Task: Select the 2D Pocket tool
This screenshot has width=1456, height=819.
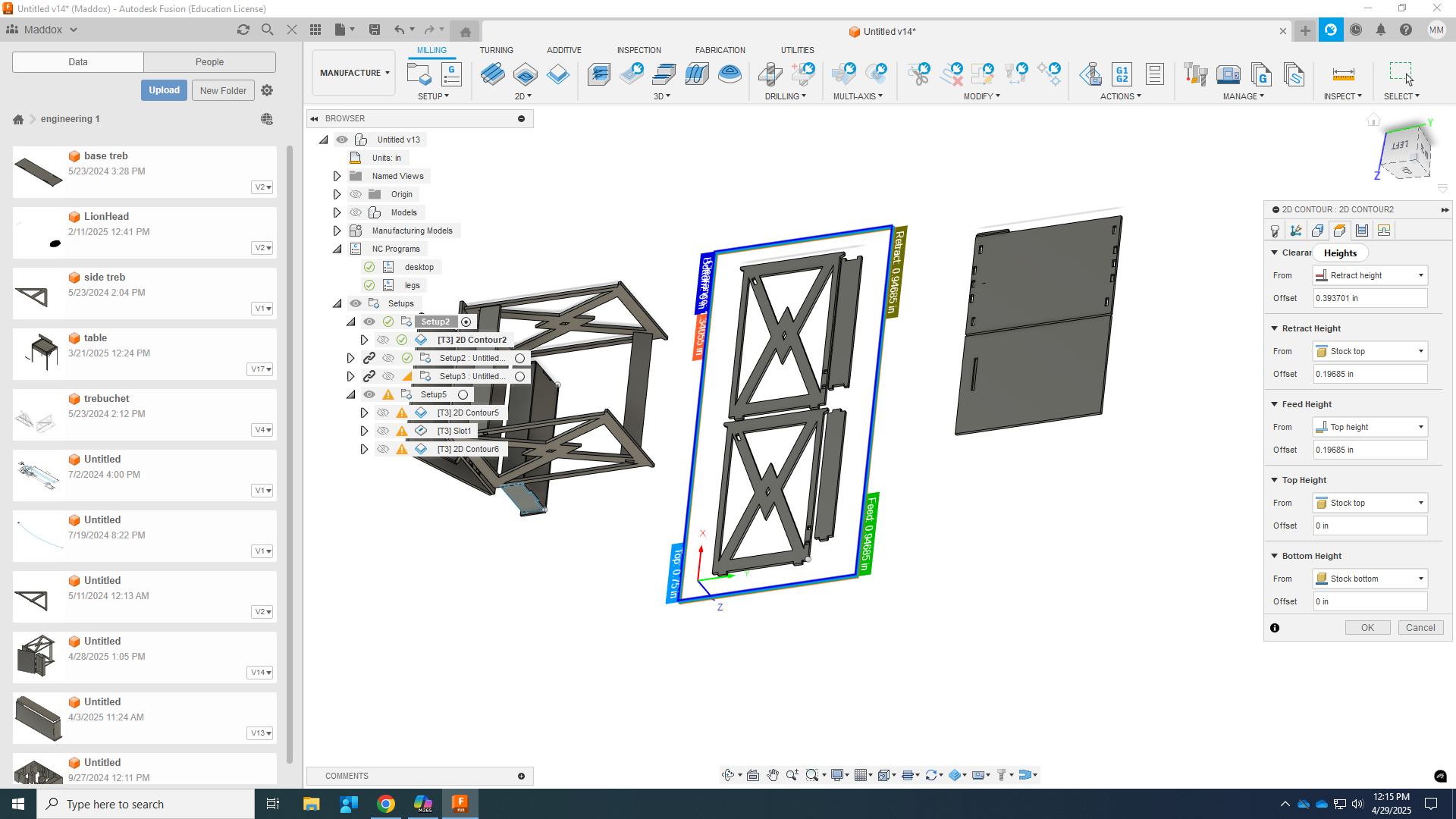Action: pos(526,74)
